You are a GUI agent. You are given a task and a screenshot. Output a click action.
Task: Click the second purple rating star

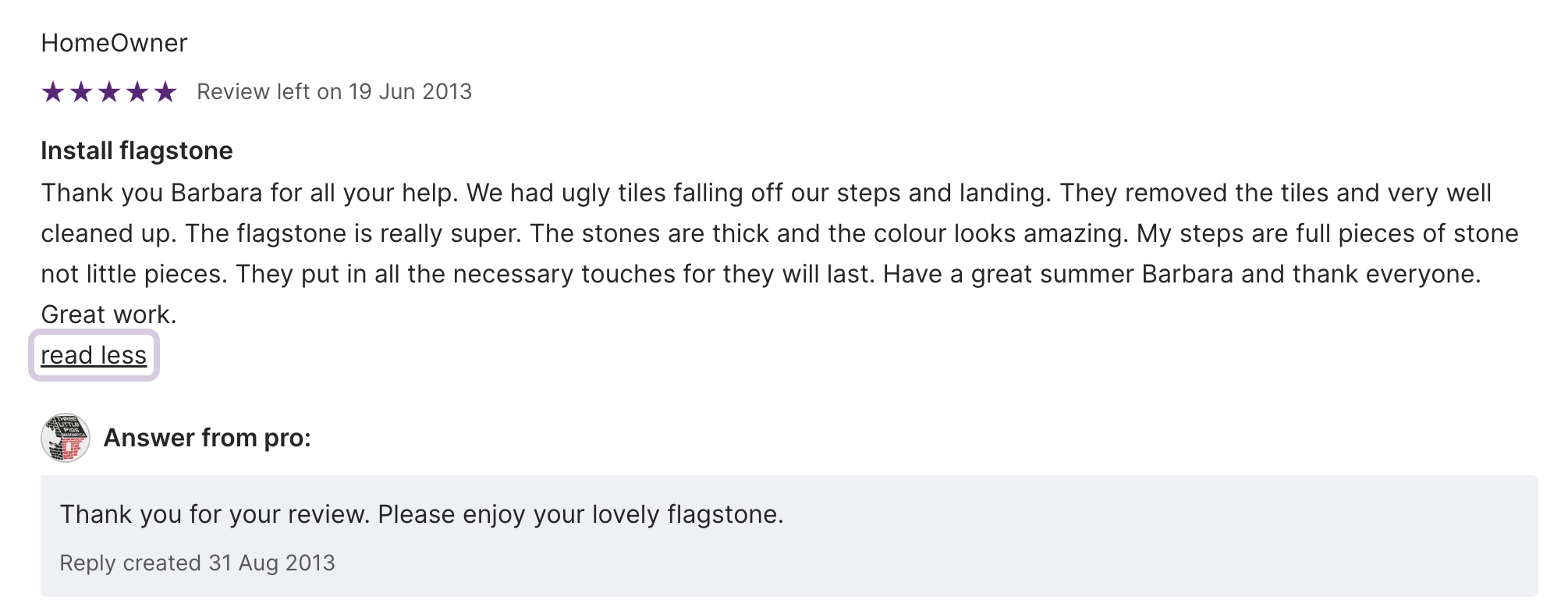(81, 92)
